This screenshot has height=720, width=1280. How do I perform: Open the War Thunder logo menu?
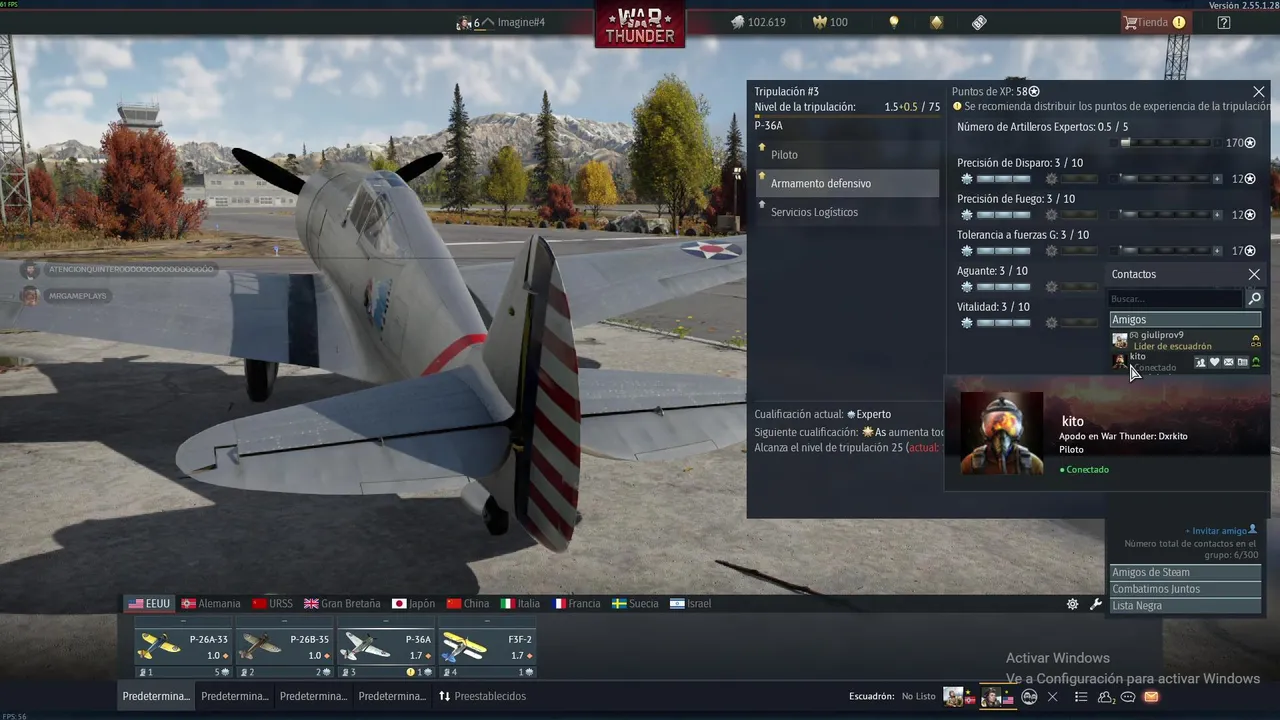click(x=640, y=24)
